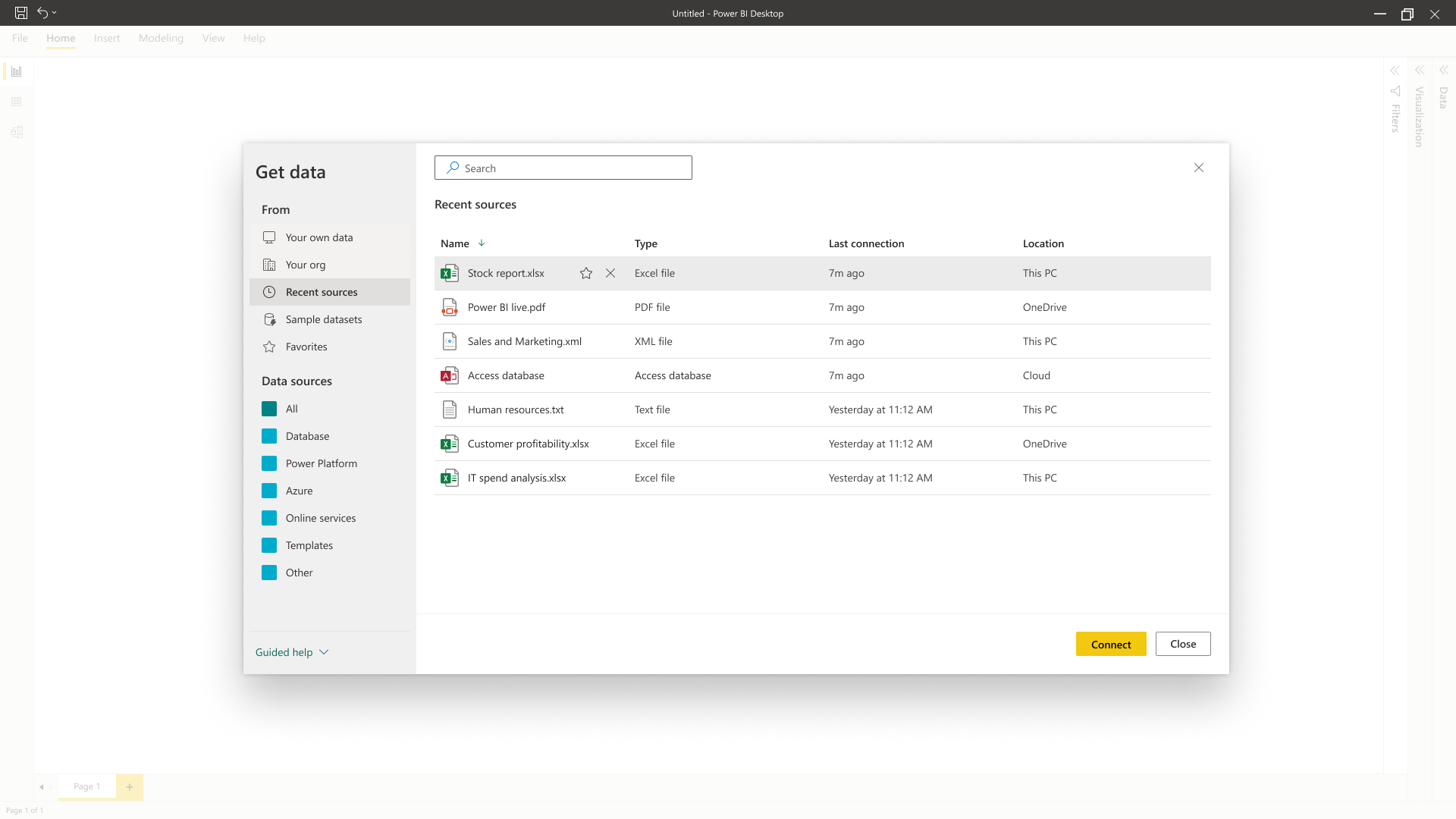Select the Access database source row
This screenshot has height=819, width=1456.
pyautogui.click(x=506, y=375)
